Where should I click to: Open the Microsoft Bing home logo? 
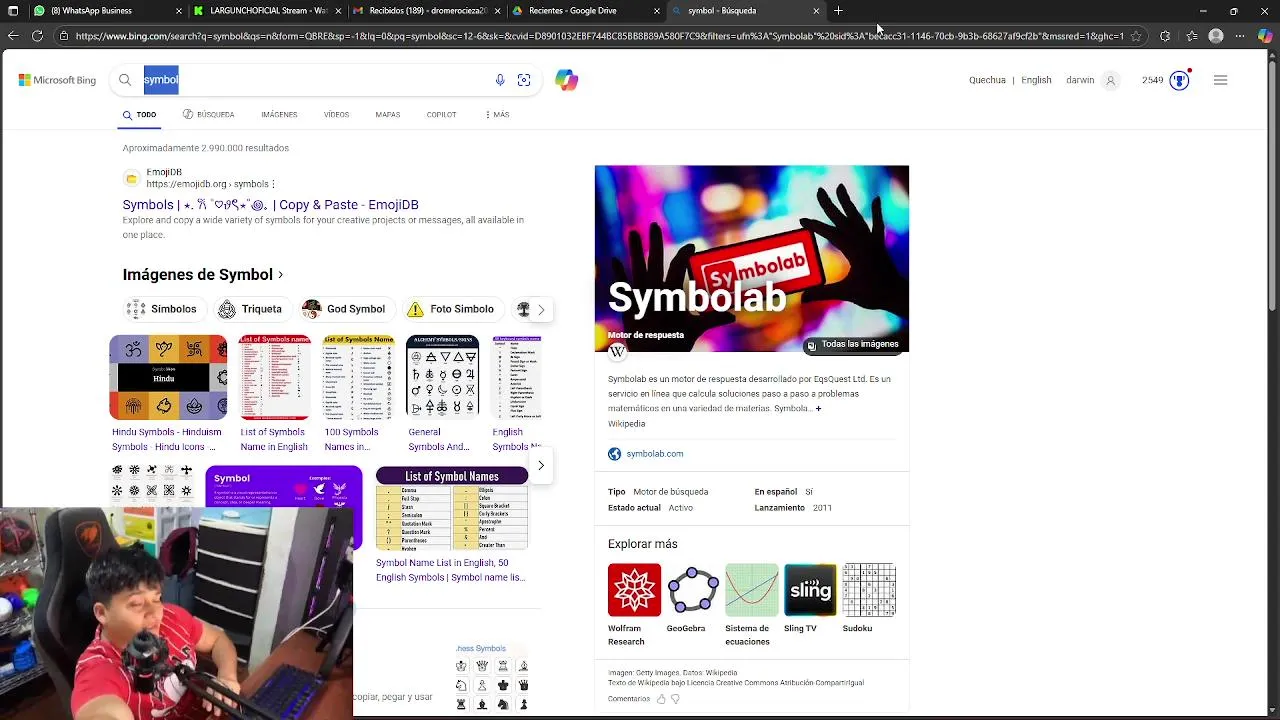(57, 80)
